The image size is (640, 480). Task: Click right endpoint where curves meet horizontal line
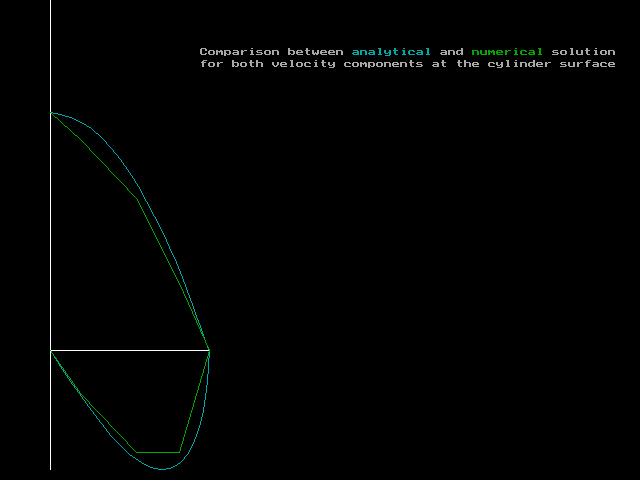click(209, 350)
